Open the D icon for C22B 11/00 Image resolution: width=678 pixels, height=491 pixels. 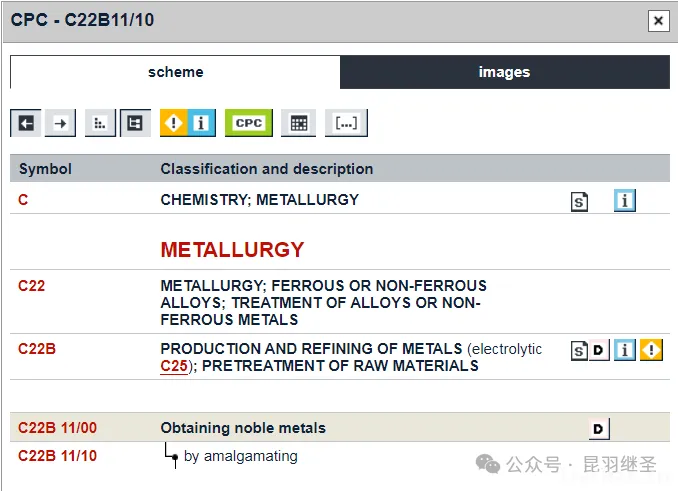click(x=598, y=429)
